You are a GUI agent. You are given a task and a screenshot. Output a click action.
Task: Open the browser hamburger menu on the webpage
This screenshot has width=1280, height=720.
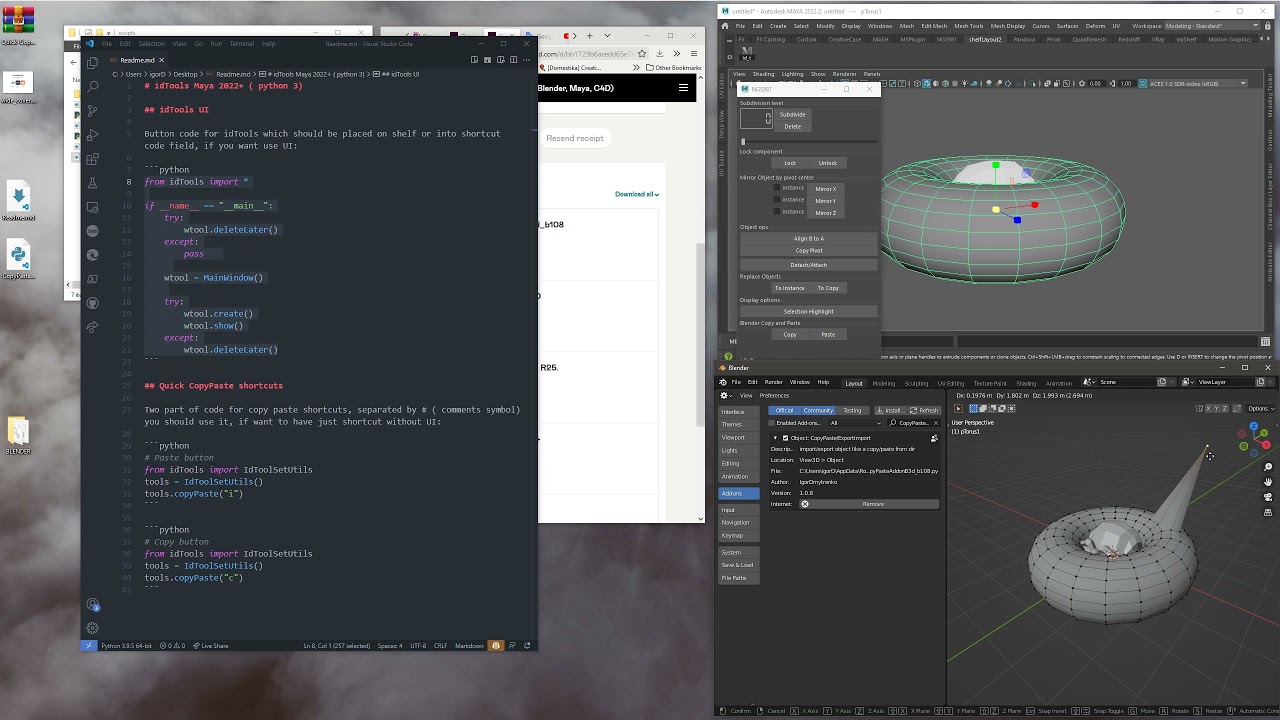point(683,88)
